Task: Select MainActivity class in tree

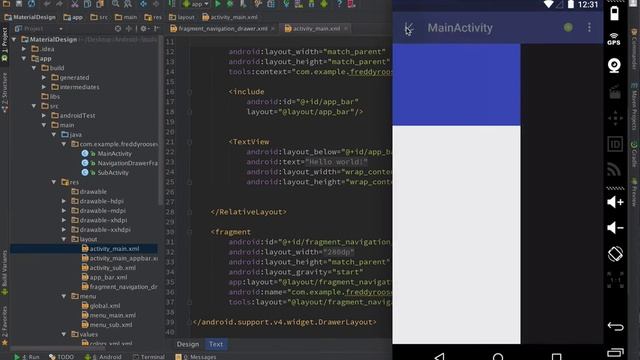Action: tap(107, 154)
